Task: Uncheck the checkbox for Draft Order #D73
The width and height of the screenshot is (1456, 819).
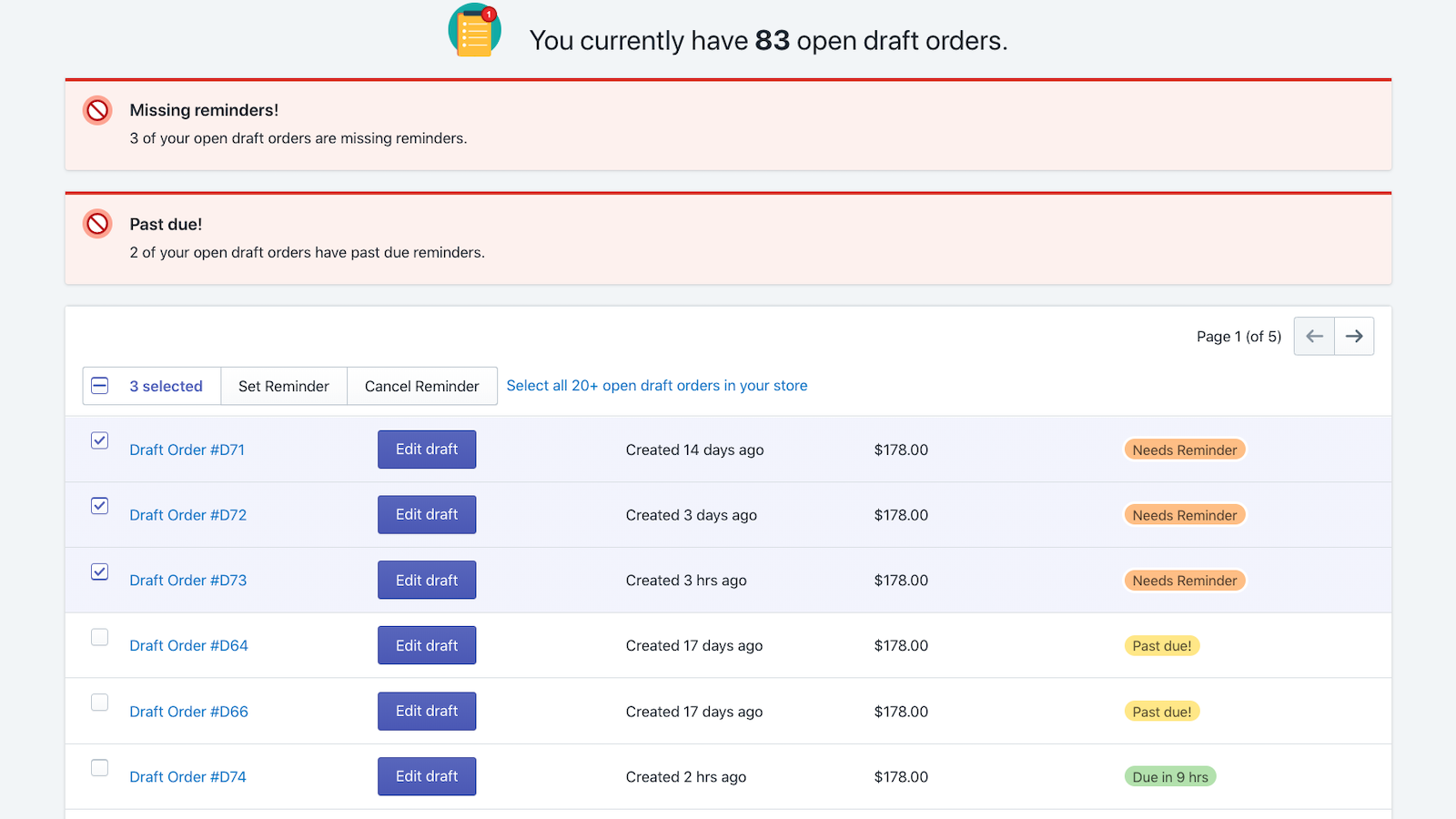Action: click(99, 571)
